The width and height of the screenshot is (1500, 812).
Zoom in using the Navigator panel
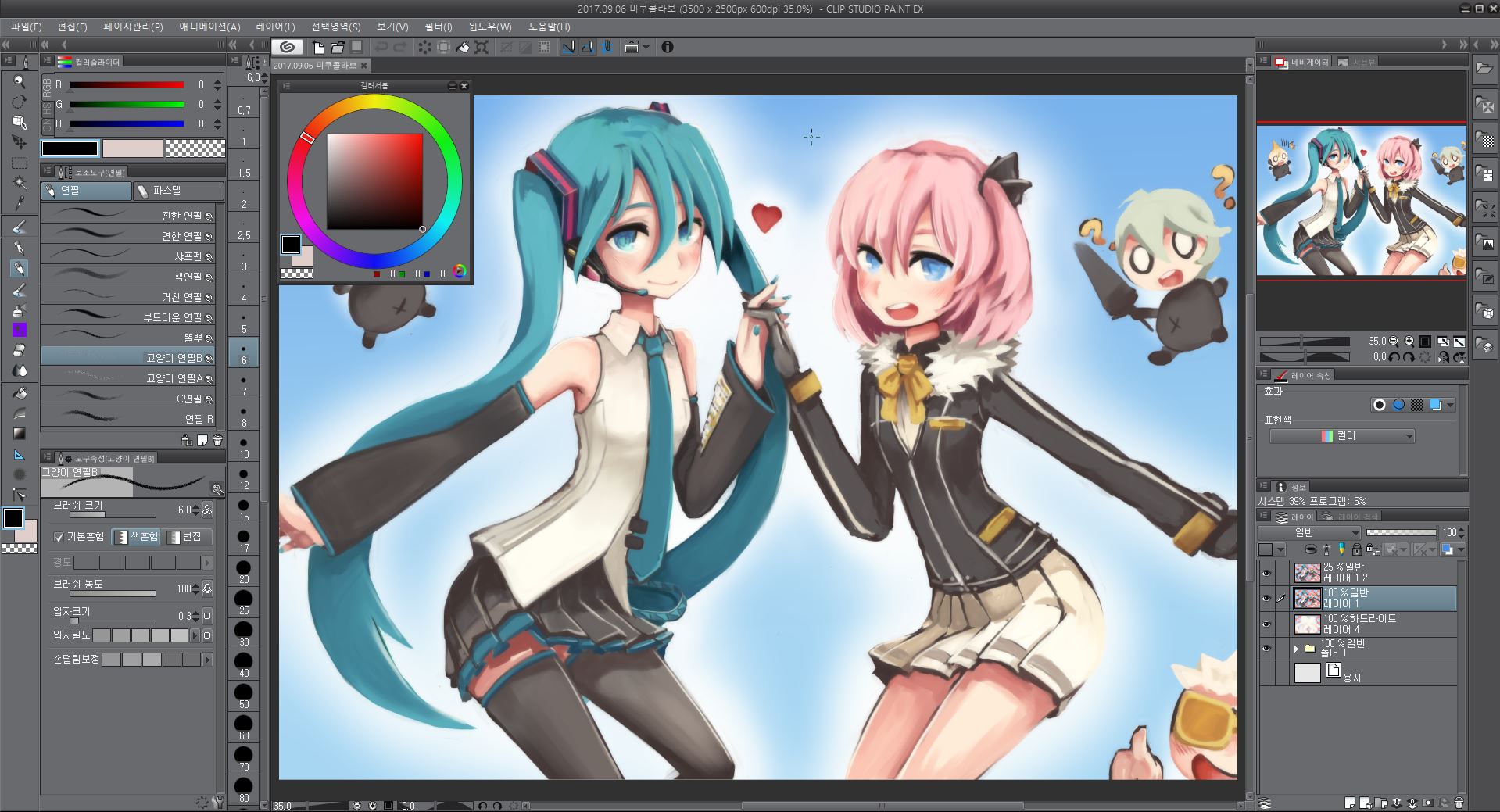pos(1409,342)
